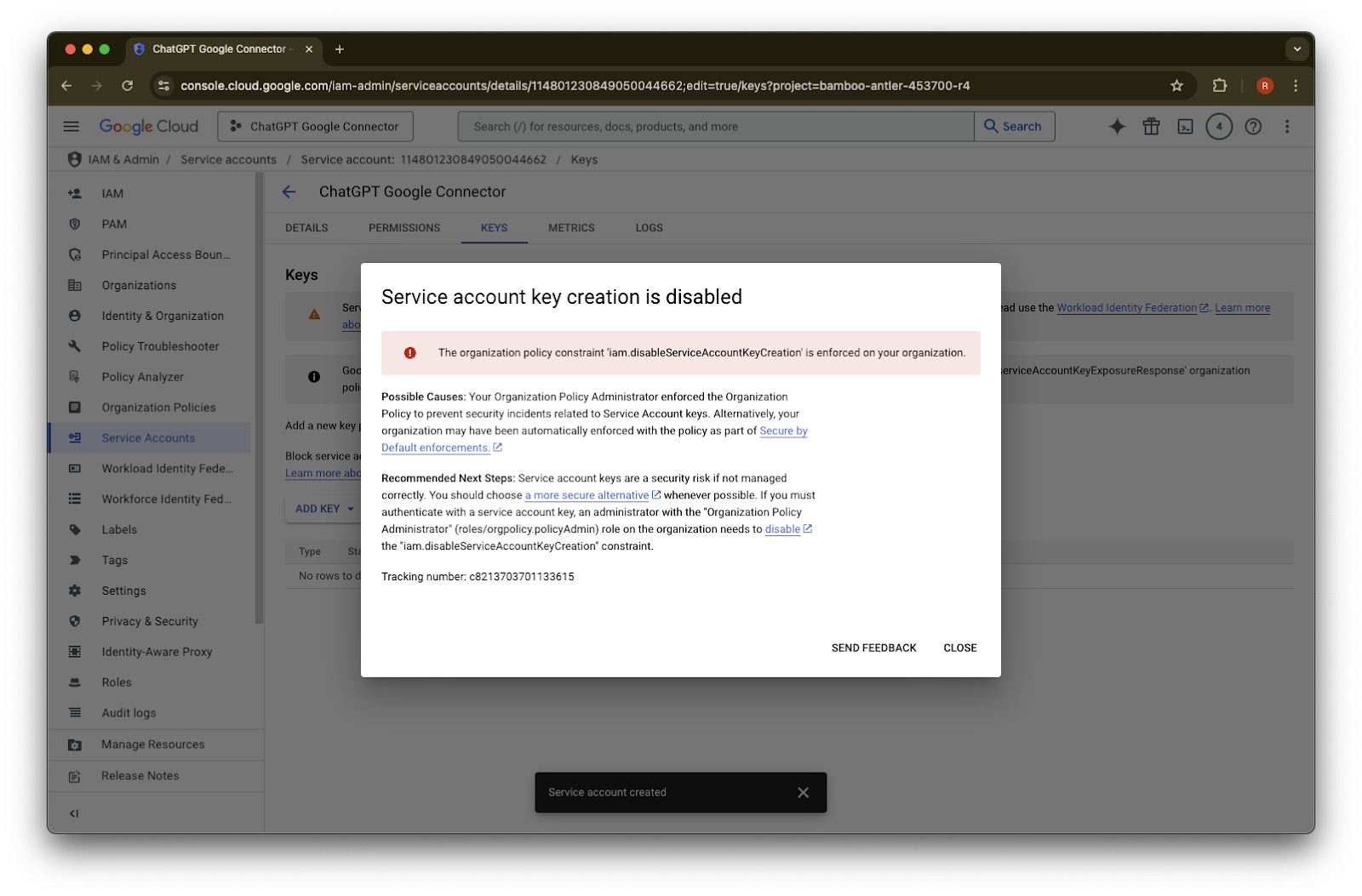Open Tags in the sidebar
Screen dimensions: 1362x896
coord(115,561)
